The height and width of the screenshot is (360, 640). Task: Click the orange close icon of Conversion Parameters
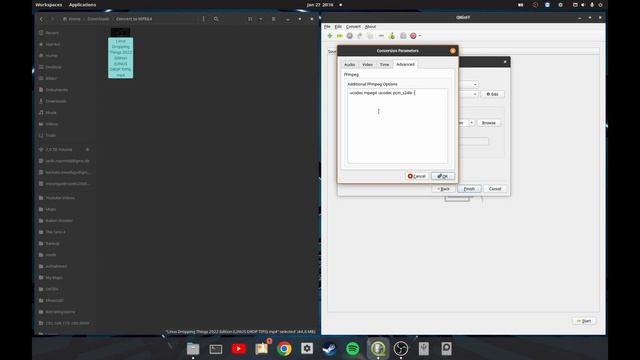click(x=453, y=51)
